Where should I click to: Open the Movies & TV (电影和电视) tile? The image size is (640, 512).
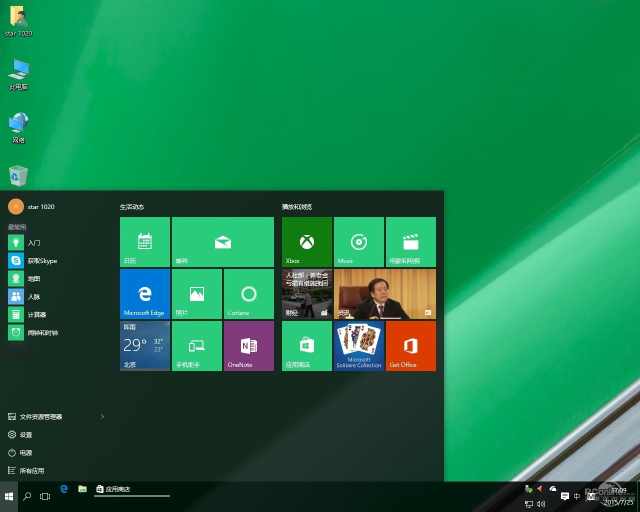(x=411, y=242)
